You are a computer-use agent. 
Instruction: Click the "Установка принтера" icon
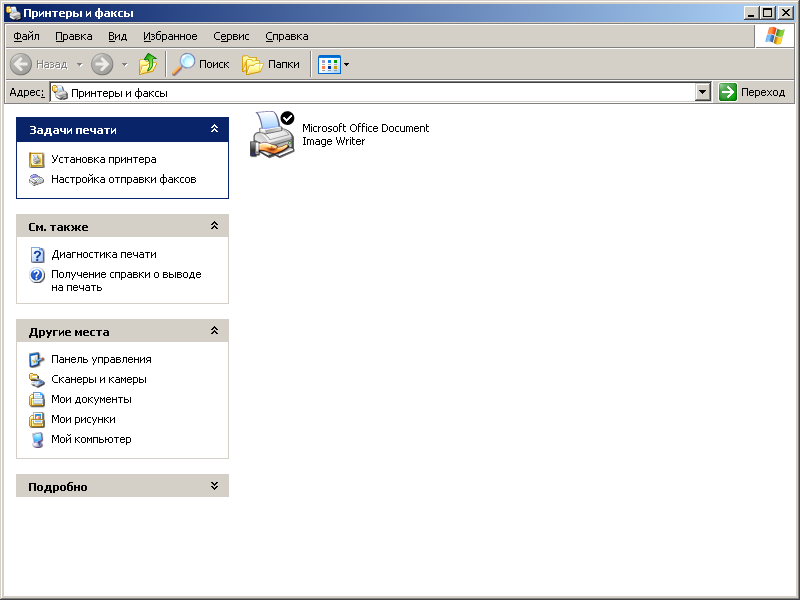(x=36, y=160)
